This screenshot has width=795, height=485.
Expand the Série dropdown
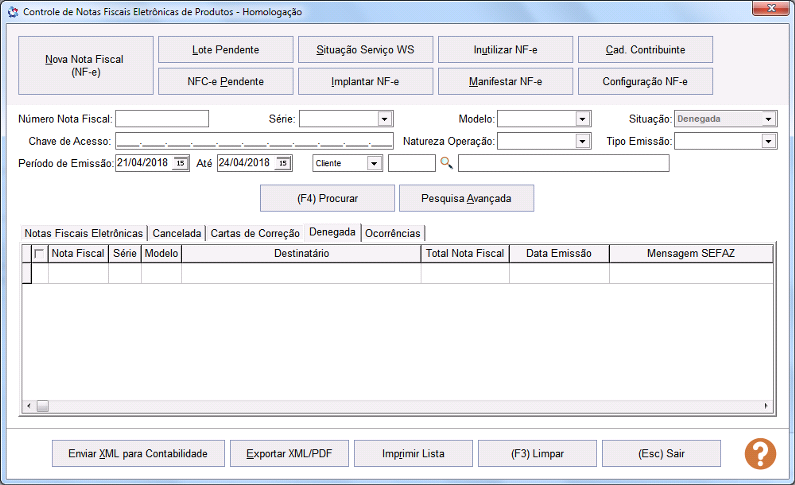385,119
